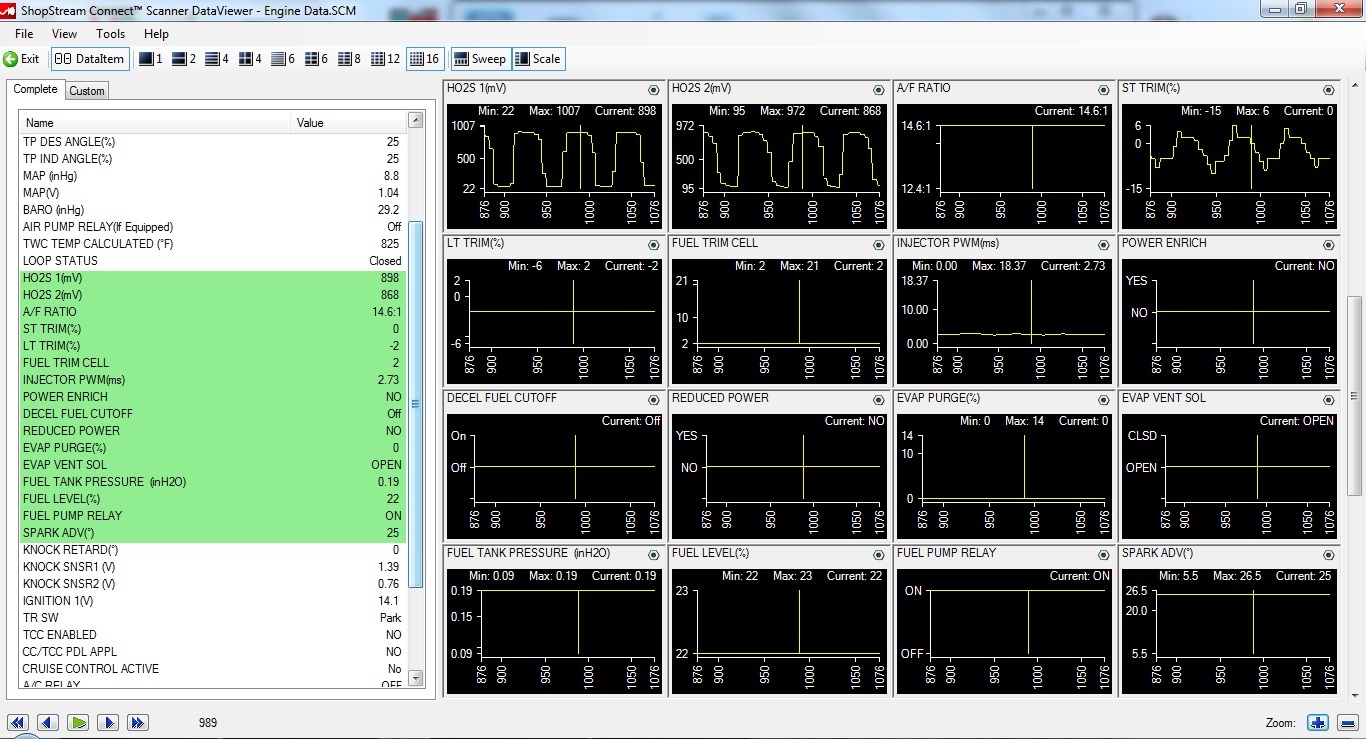Select the 8 graph layout
Viewport: 1366px width, 739px height.
349,59
